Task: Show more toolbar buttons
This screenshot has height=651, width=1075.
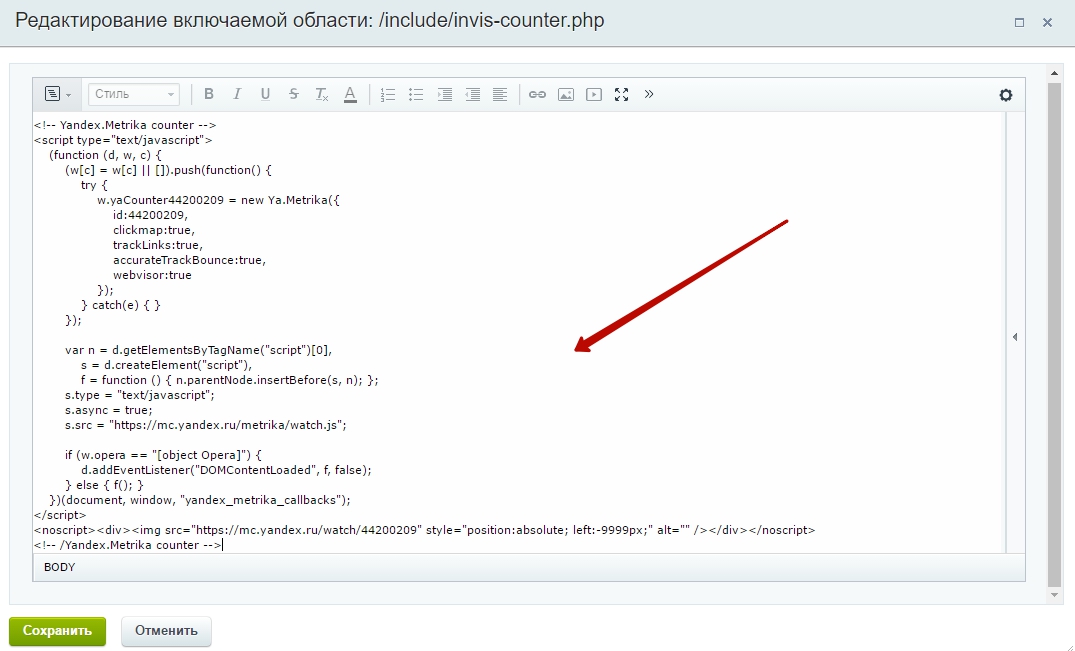Action: (x=649, y=94)
